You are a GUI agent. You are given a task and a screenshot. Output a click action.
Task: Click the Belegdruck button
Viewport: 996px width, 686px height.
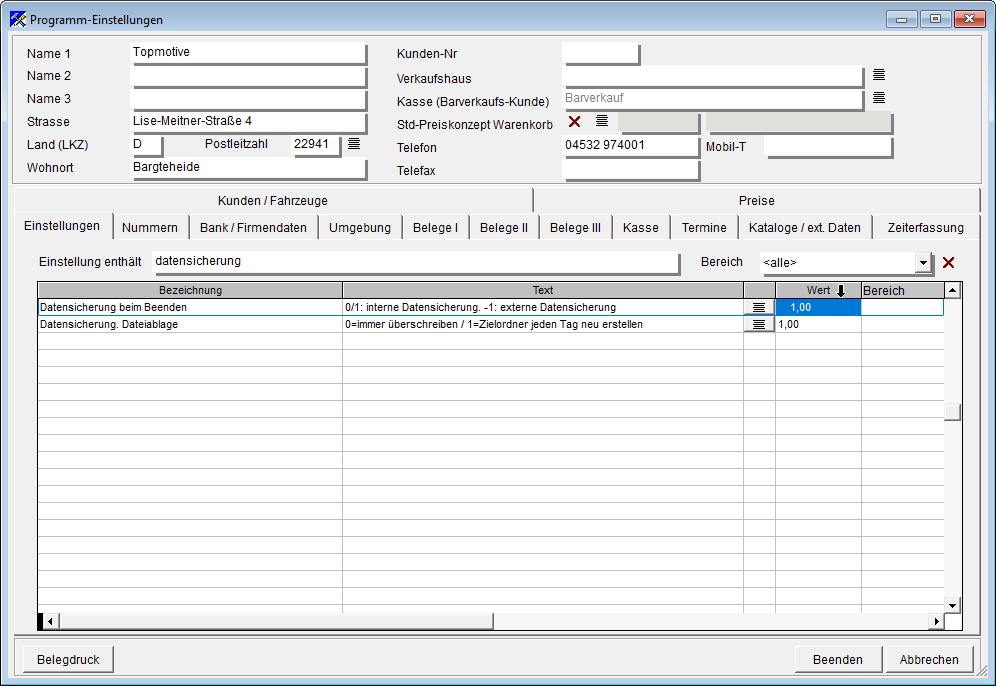pyautogui.click(x=68, y=659)
